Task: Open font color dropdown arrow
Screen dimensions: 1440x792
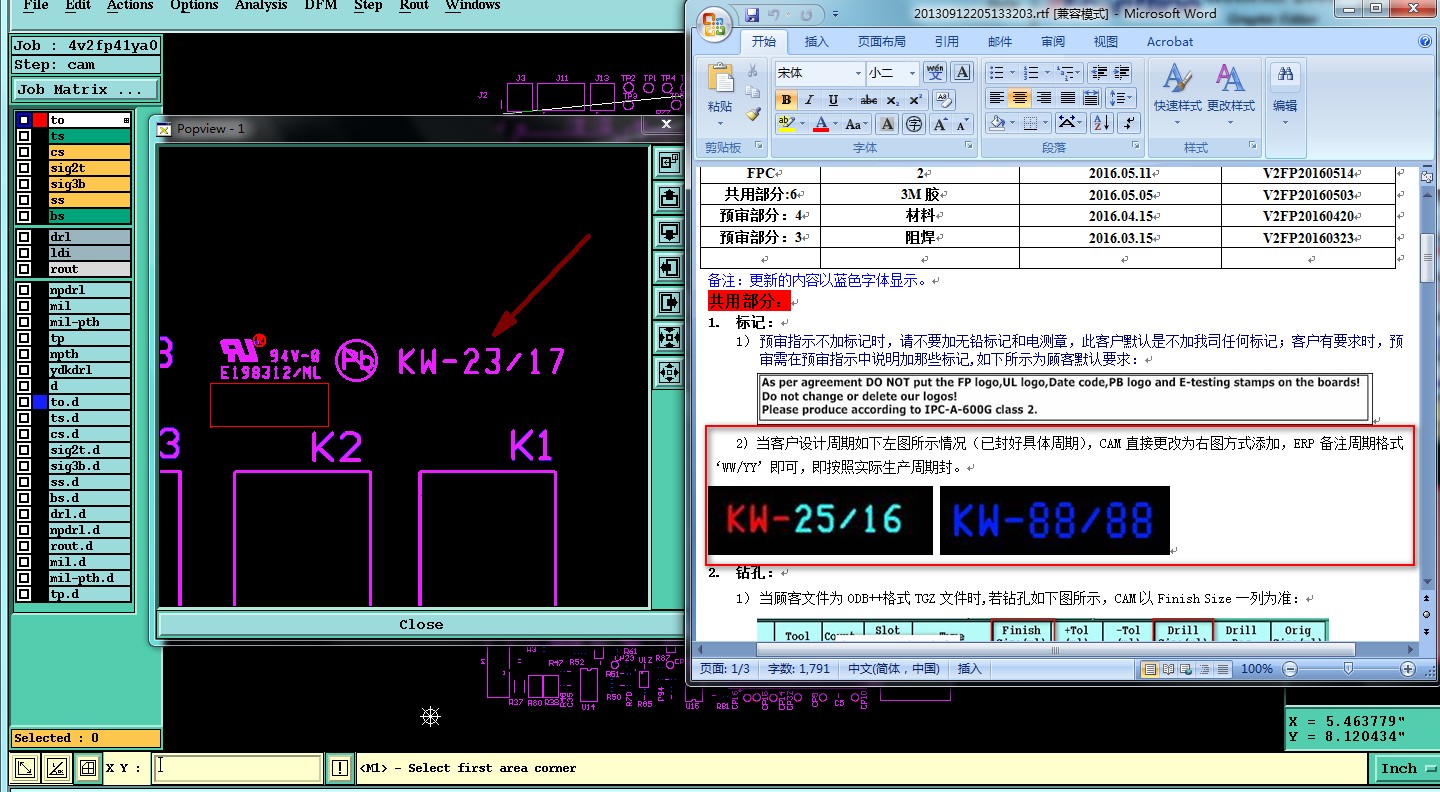Action: coord(836,124)
